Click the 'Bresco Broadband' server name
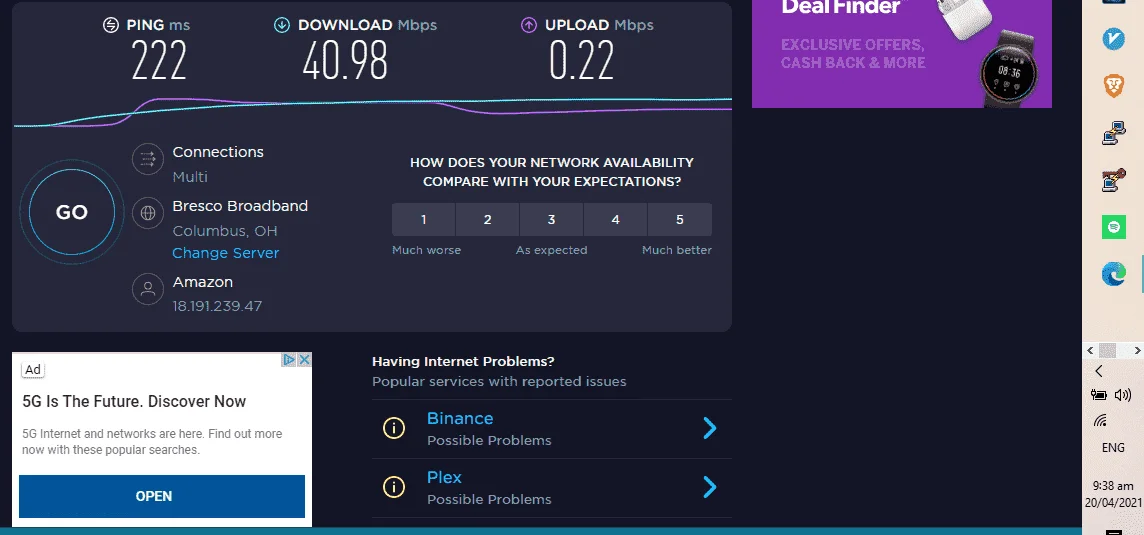Screen dimensions: 1144x535 tap(240, 207)
